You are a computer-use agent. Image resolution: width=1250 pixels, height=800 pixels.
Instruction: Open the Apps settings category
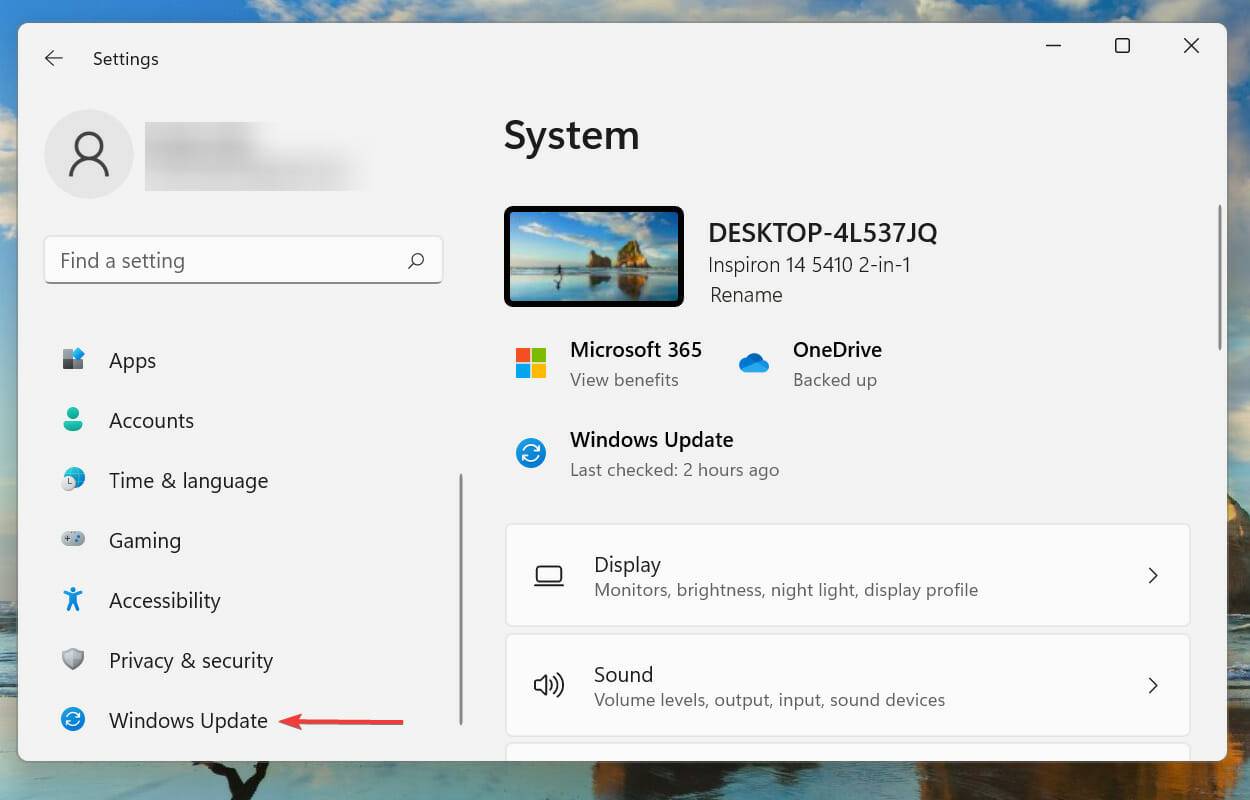(x=132, y=361)
